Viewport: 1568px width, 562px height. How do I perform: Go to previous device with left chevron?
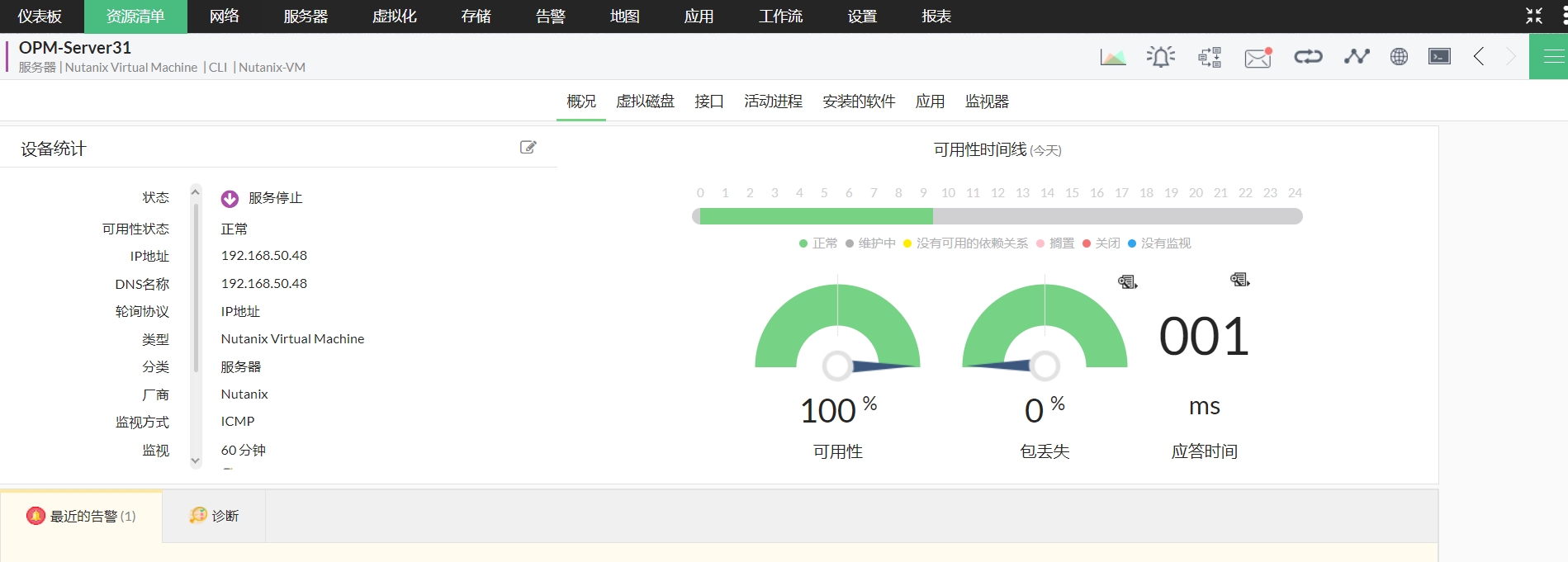(1479, 56)
